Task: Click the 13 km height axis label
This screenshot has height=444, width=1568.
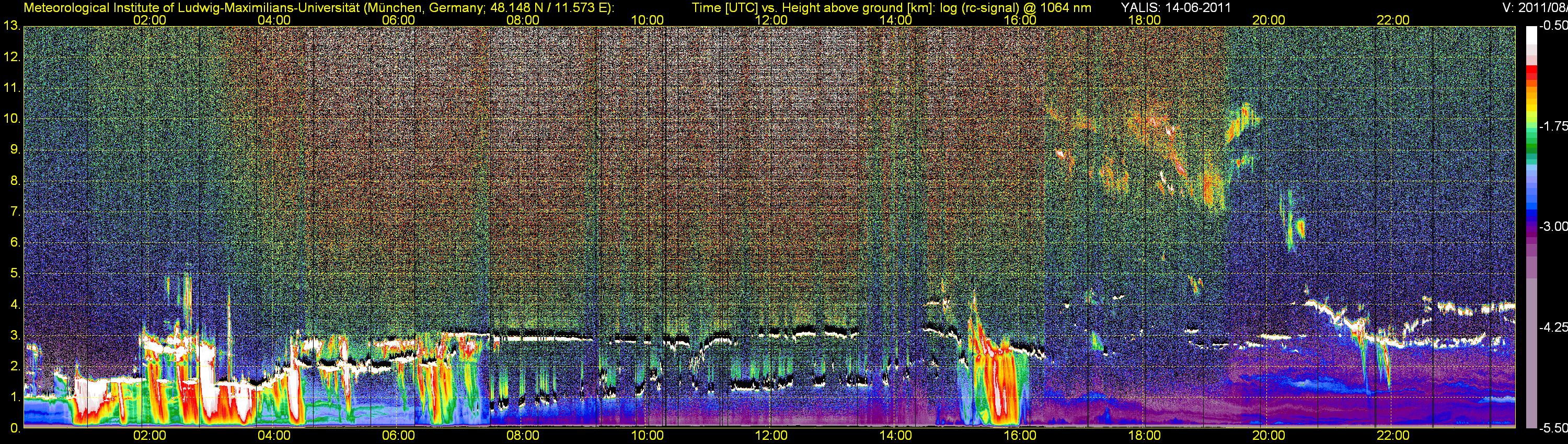Action: (11, 26)
